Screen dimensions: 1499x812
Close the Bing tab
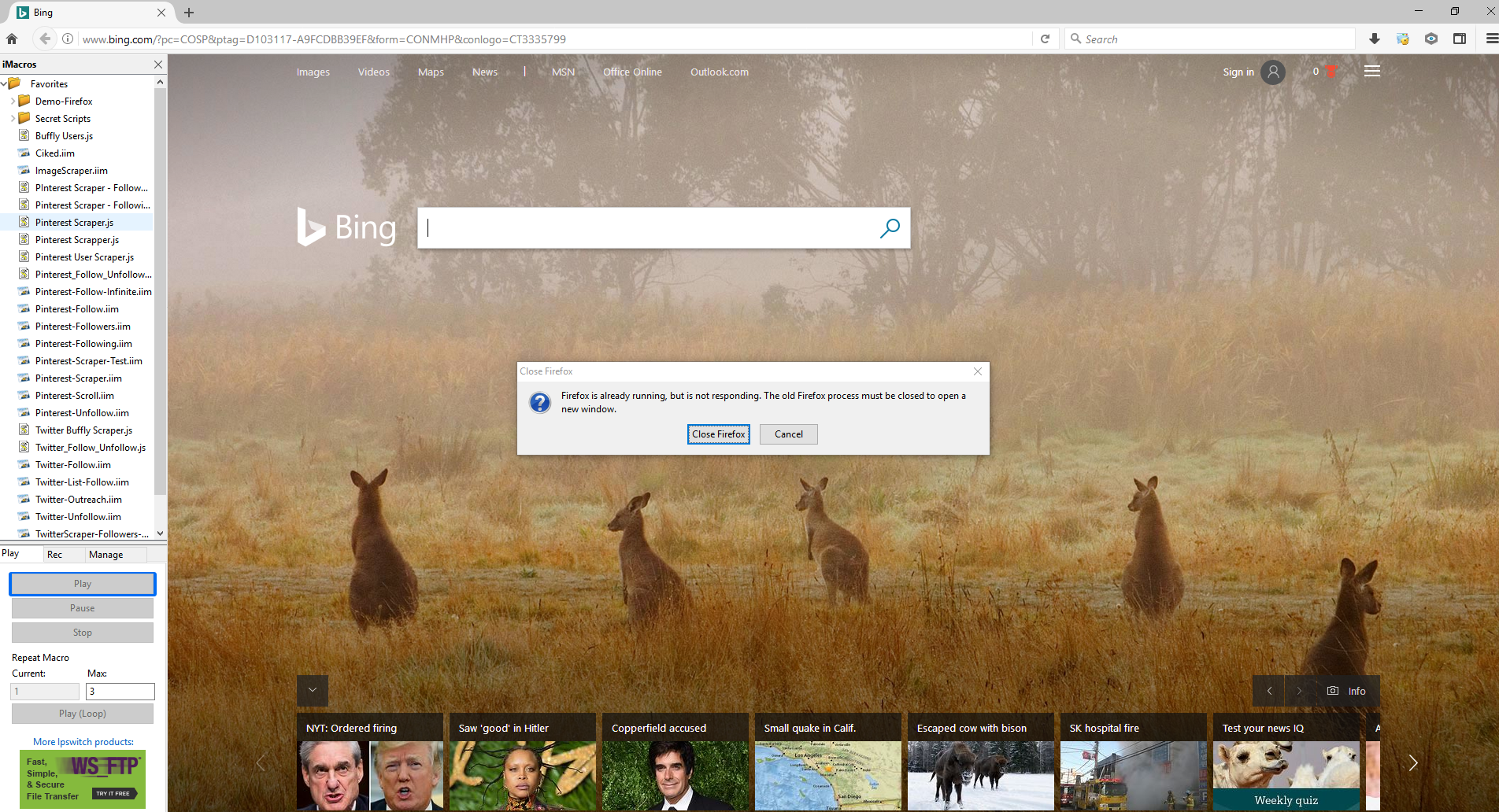coord(161,13)
